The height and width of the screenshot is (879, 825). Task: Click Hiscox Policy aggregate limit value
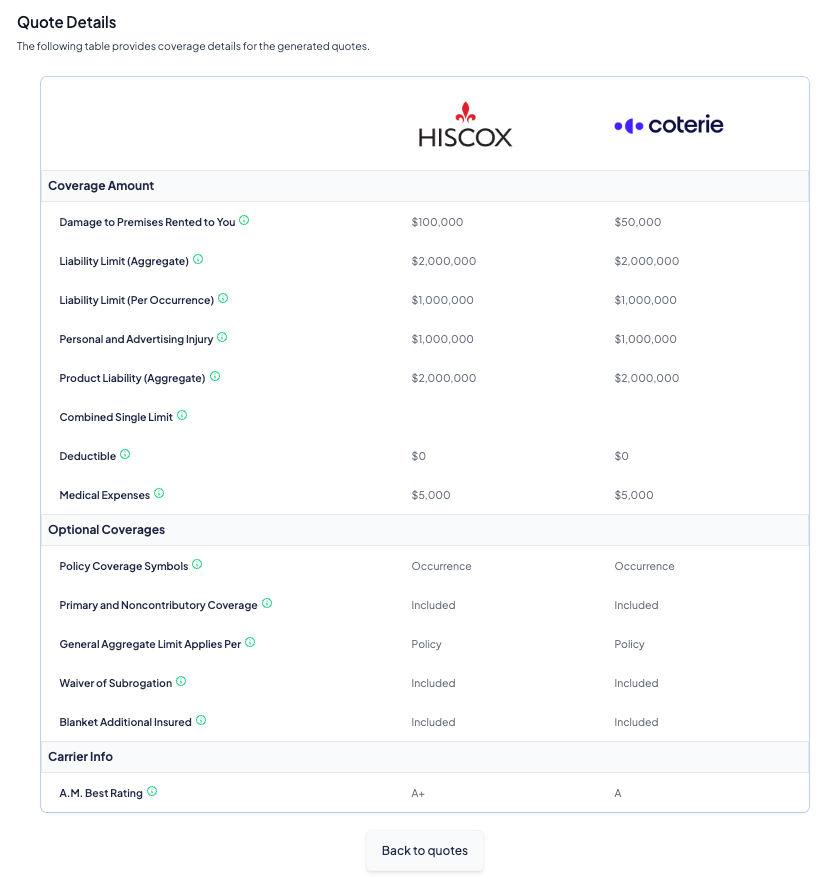tap(427, 644)
